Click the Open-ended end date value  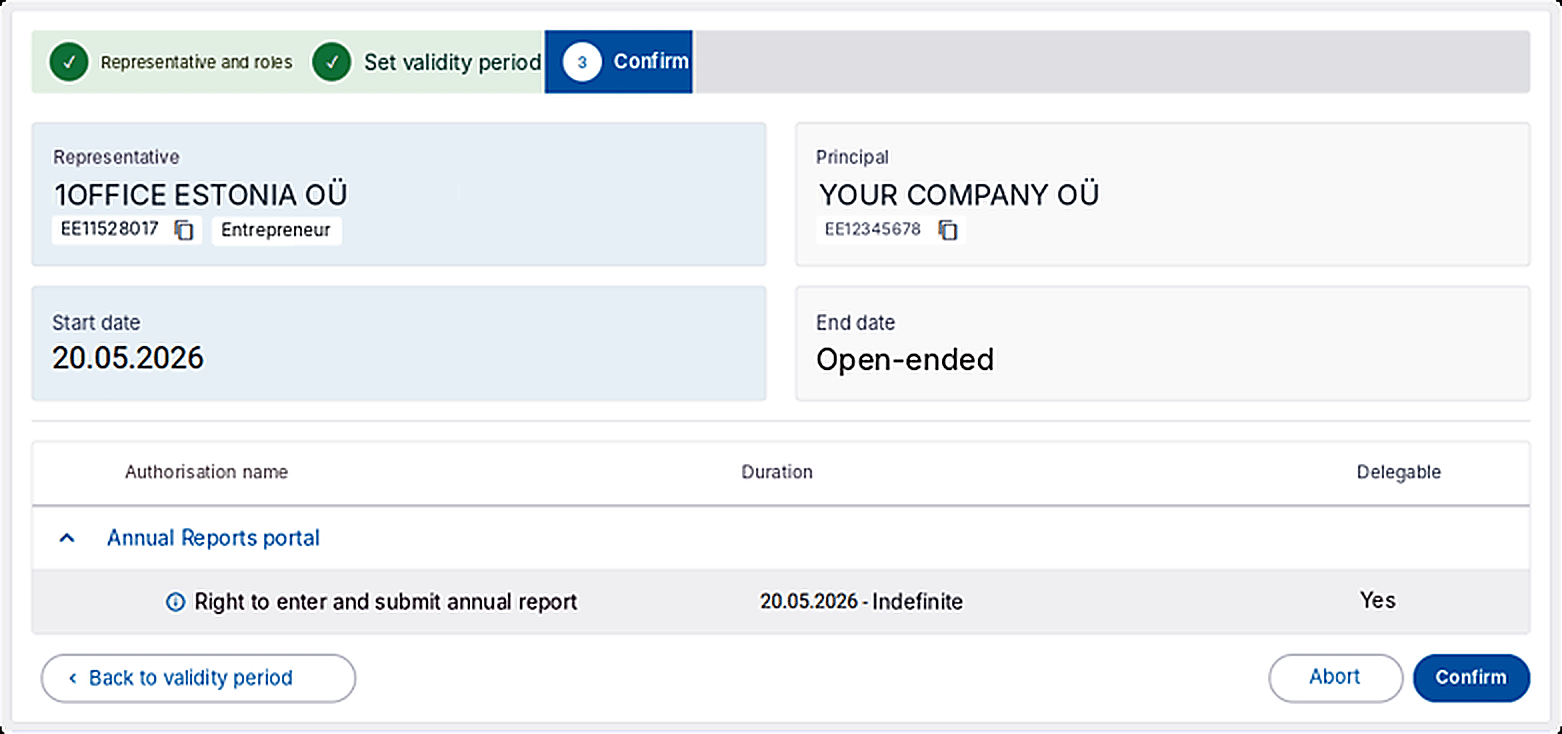pos(905,359)
